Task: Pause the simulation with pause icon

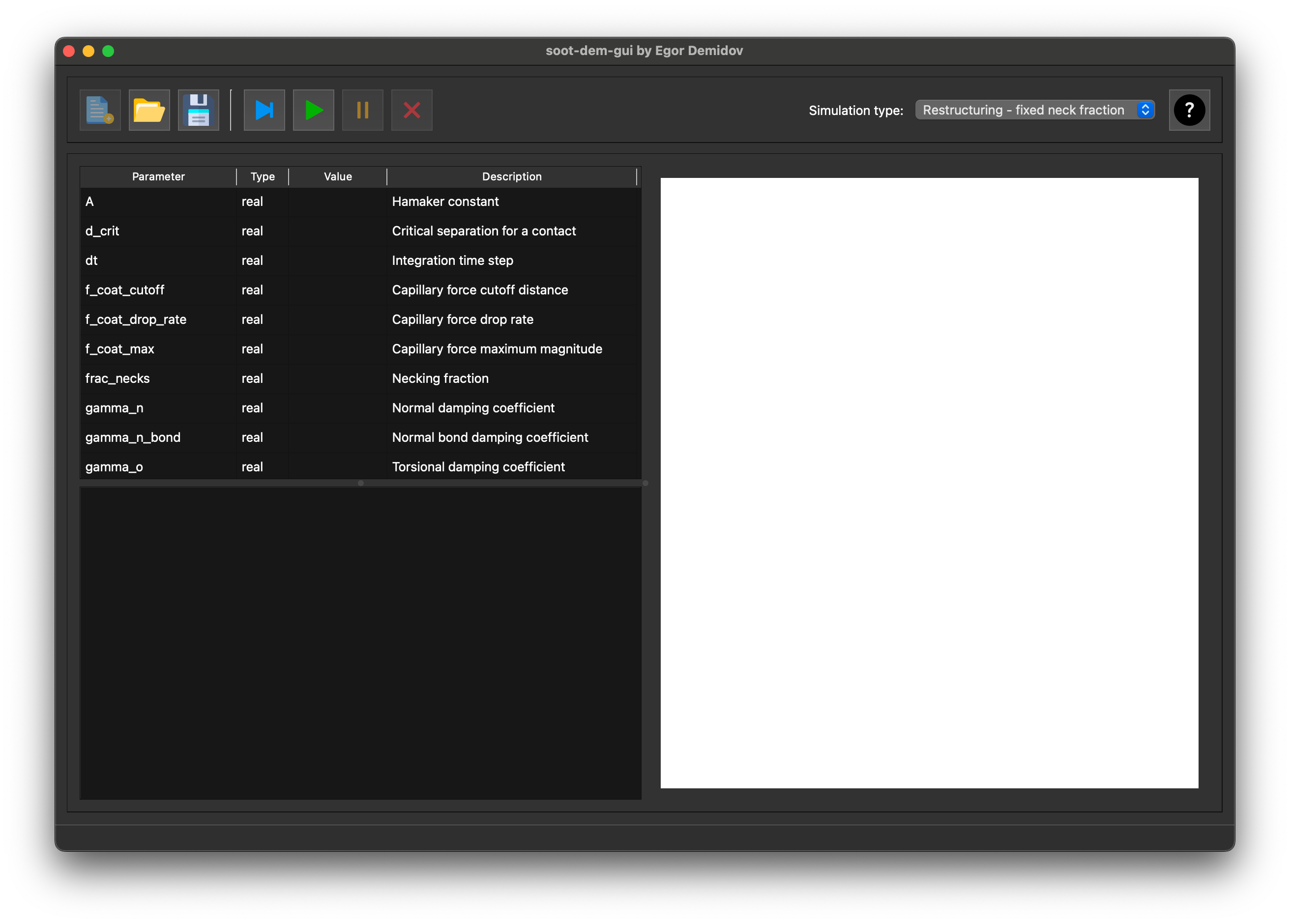Action: pos(362,110)
